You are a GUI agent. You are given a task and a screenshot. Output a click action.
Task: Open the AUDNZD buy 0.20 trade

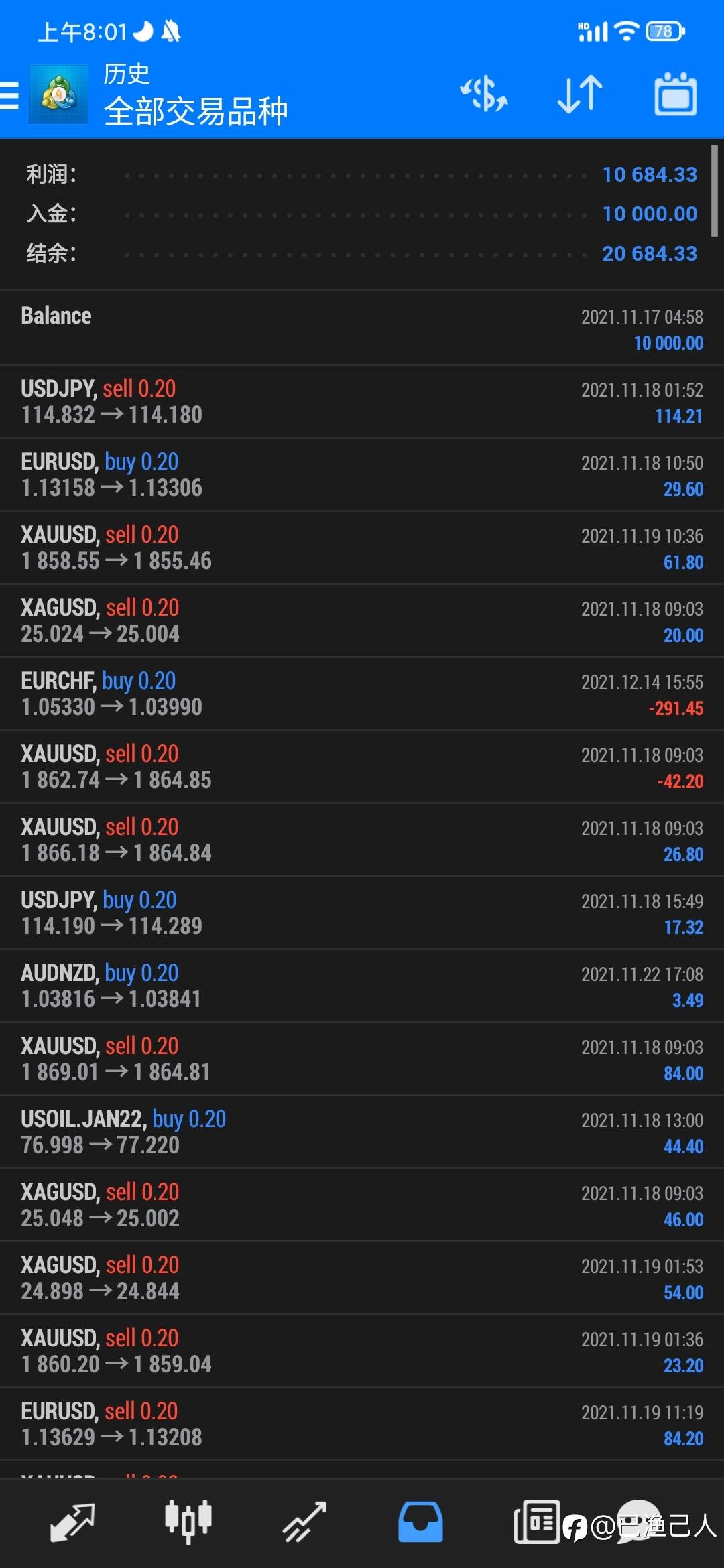(362, 986)
